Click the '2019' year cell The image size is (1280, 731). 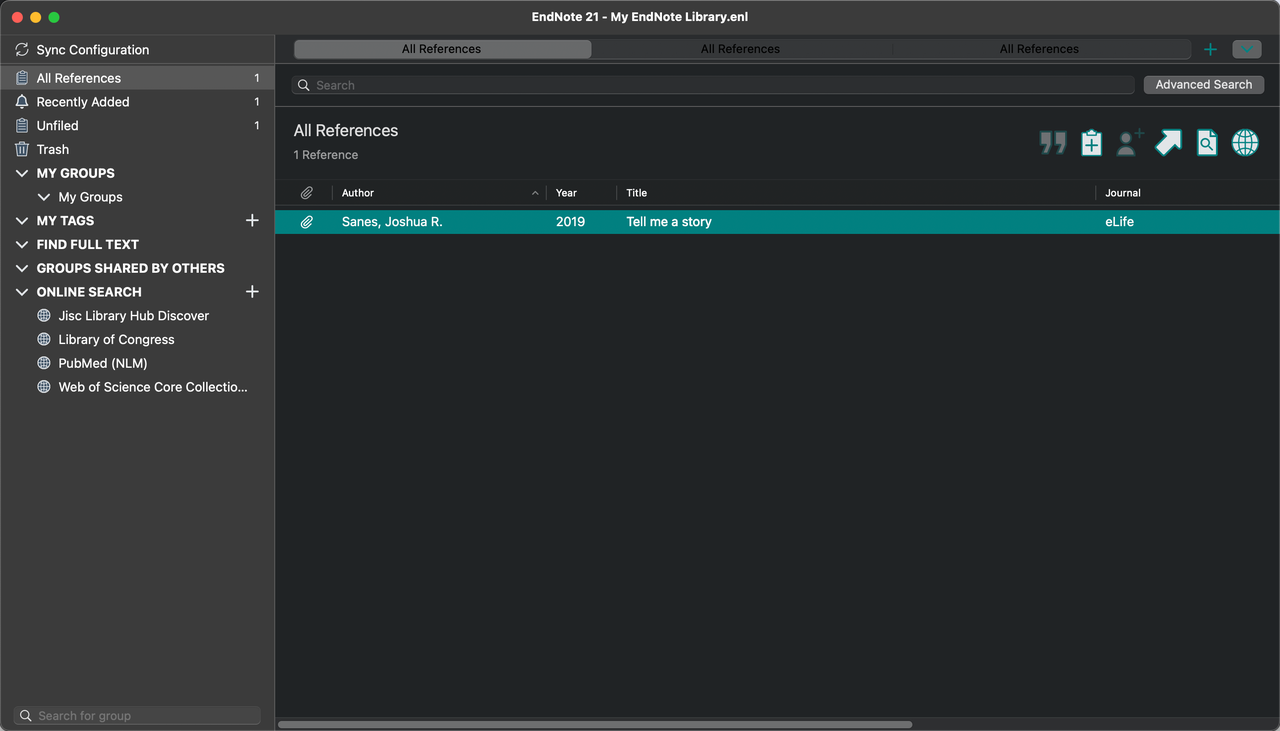570,222
